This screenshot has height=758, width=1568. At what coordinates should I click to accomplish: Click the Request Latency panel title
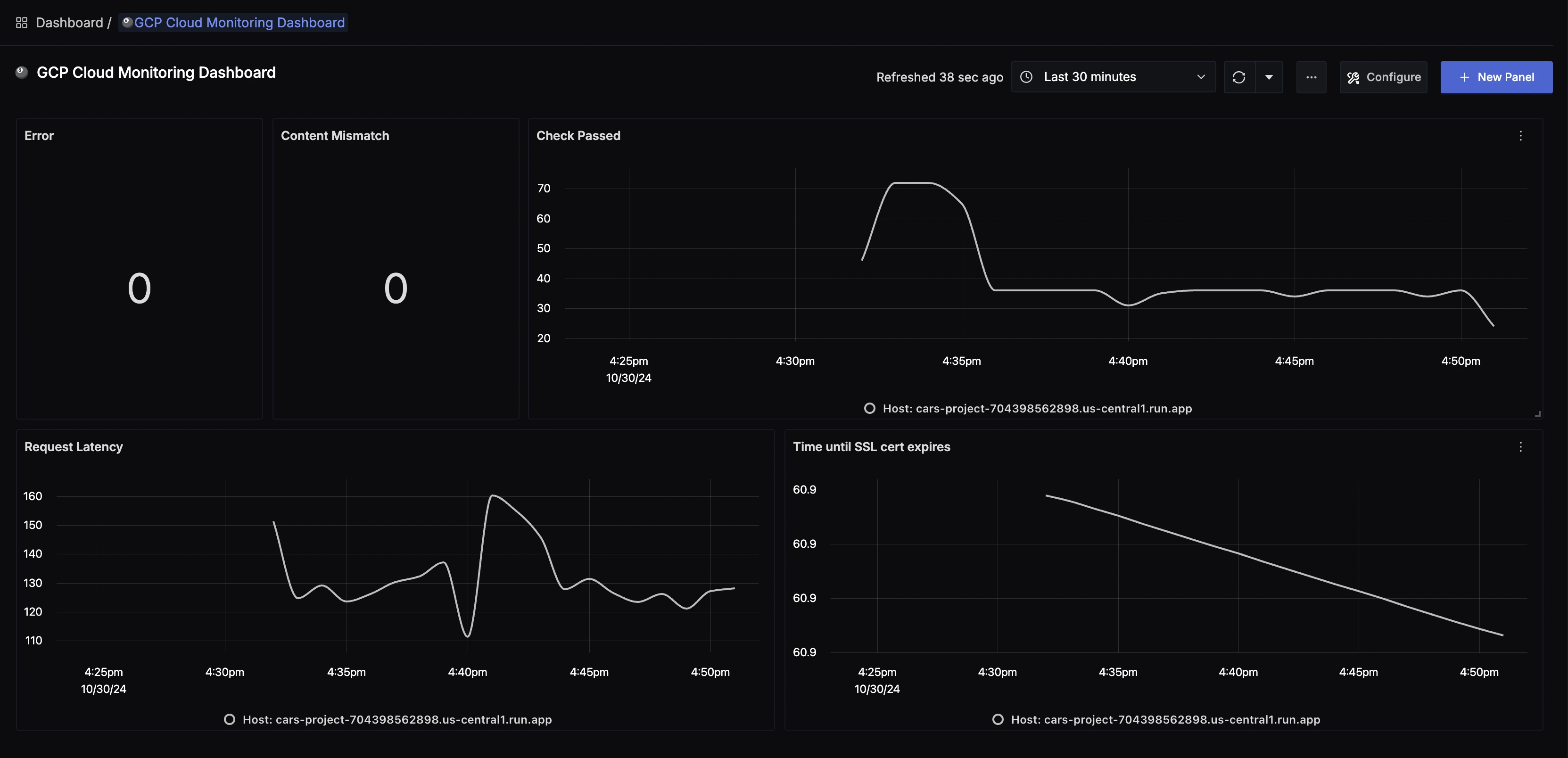point(74,447)
